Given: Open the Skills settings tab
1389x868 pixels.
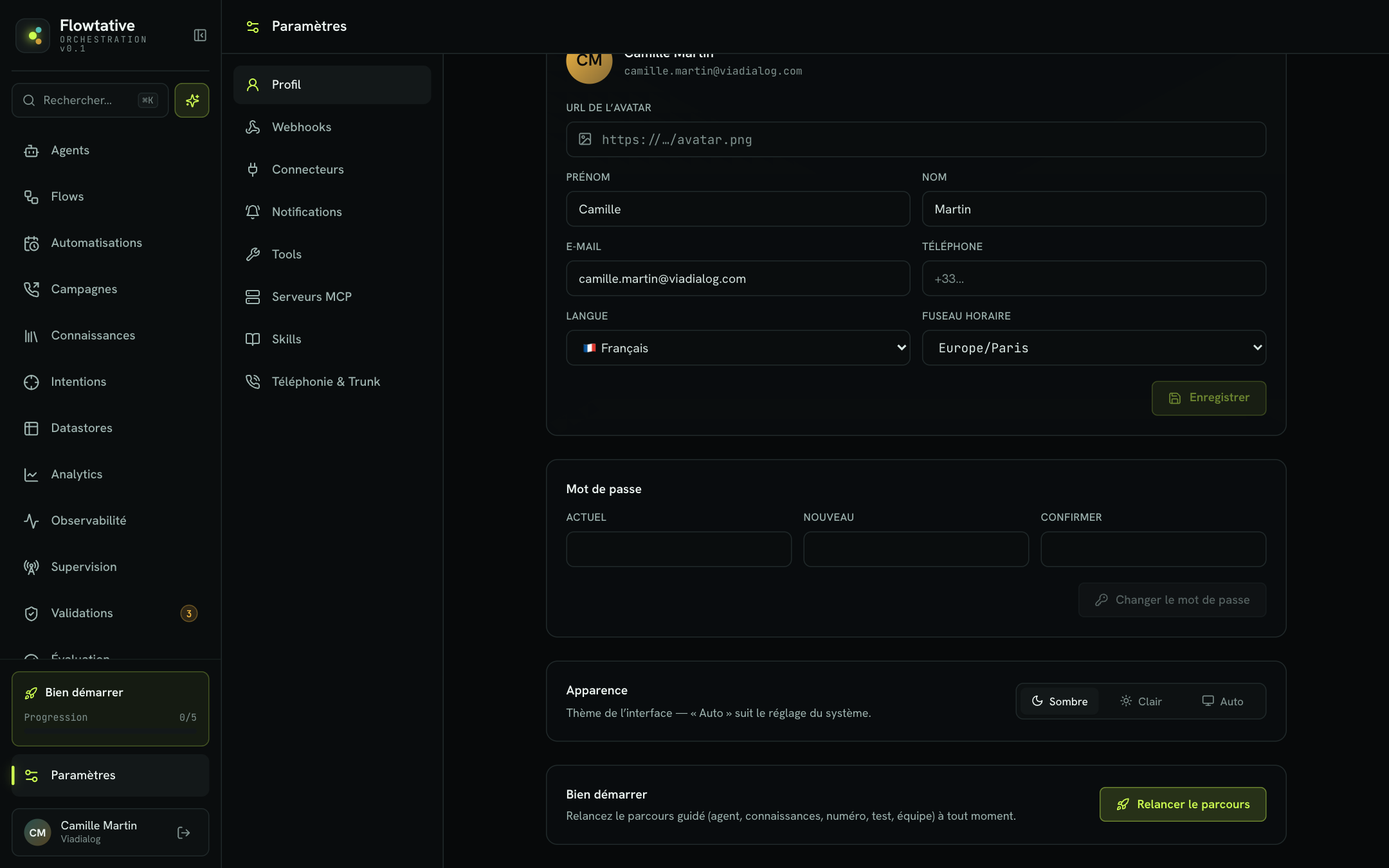Looking at the screenshot, I should (x=332, y=339).
